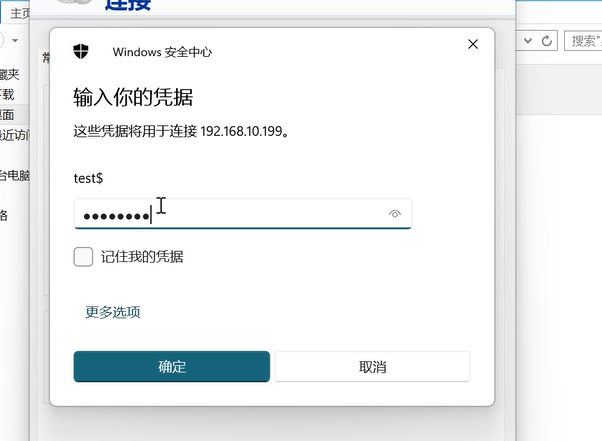Close the Windows 安全中心 dialog
The width and height of the screenshot is (602, 441).
473,44
